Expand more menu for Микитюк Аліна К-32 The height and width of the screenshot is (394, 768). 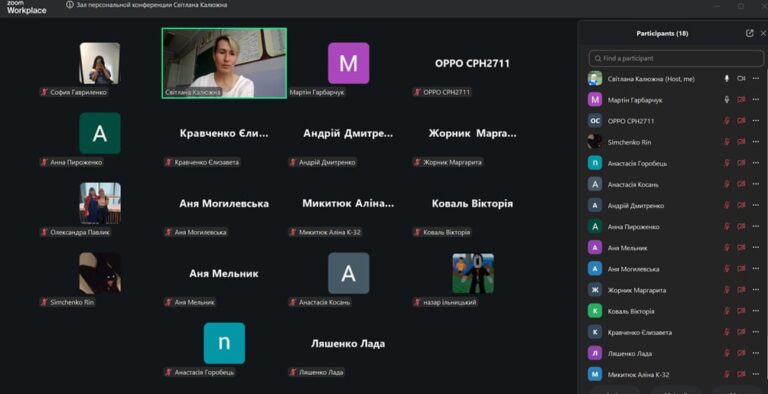tap(755, 374)
